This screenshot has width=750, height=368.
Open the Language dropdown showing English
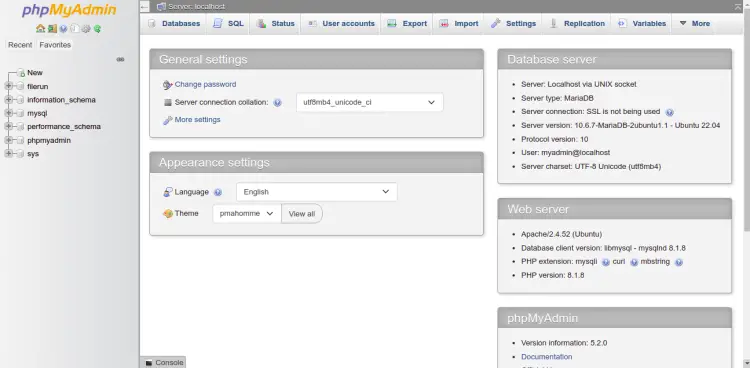click(x=317, y=192)
